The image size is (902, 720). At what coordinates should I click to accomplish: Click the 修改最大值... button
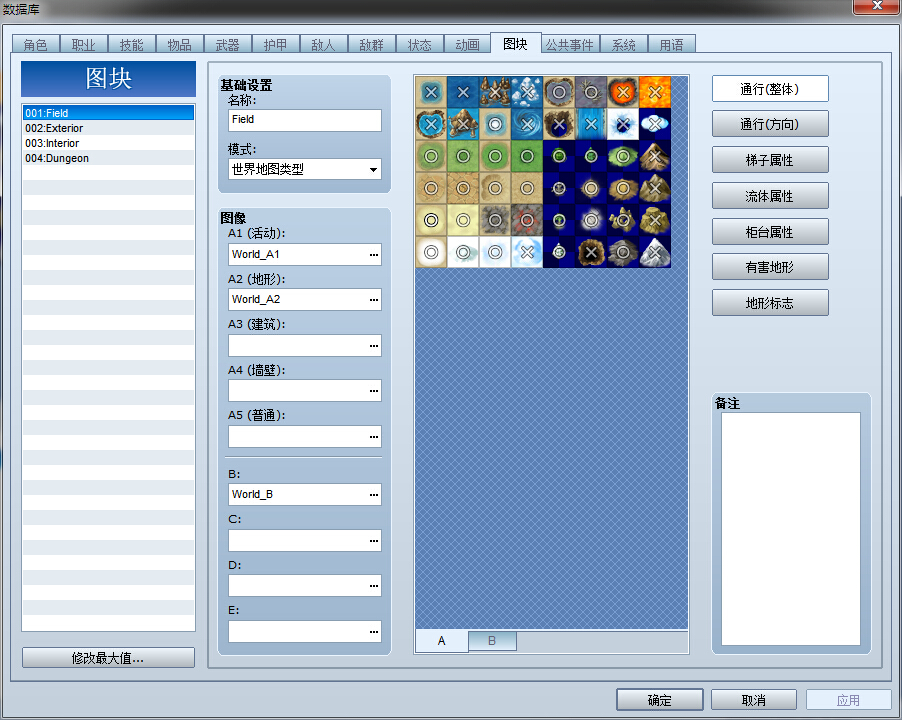[108, 658]
